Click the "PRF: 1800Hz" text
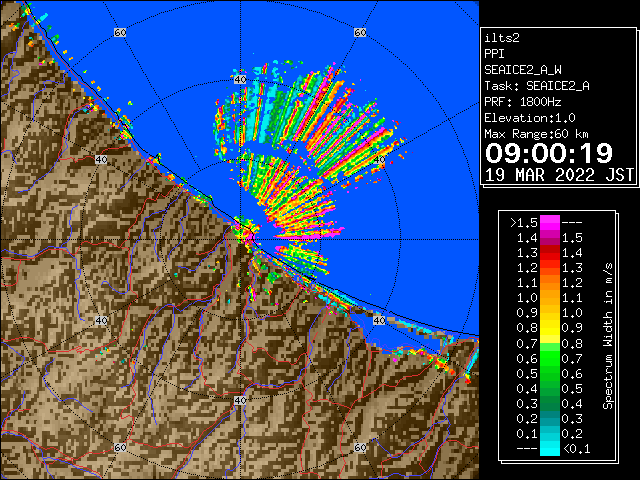This screenshot has width=640, height=480. [x=523, y=102]
